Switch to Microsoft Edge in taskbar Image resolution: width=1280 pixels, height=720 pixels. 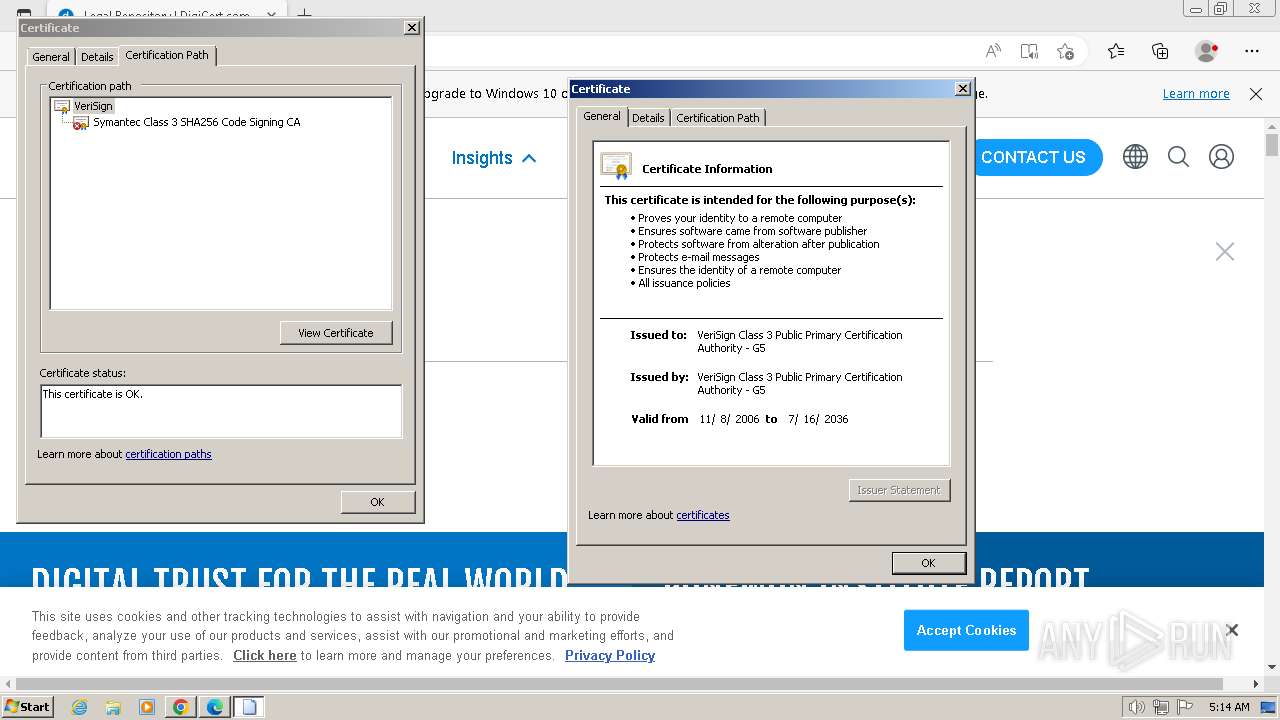pyautogui.click(x=215, y=707)
